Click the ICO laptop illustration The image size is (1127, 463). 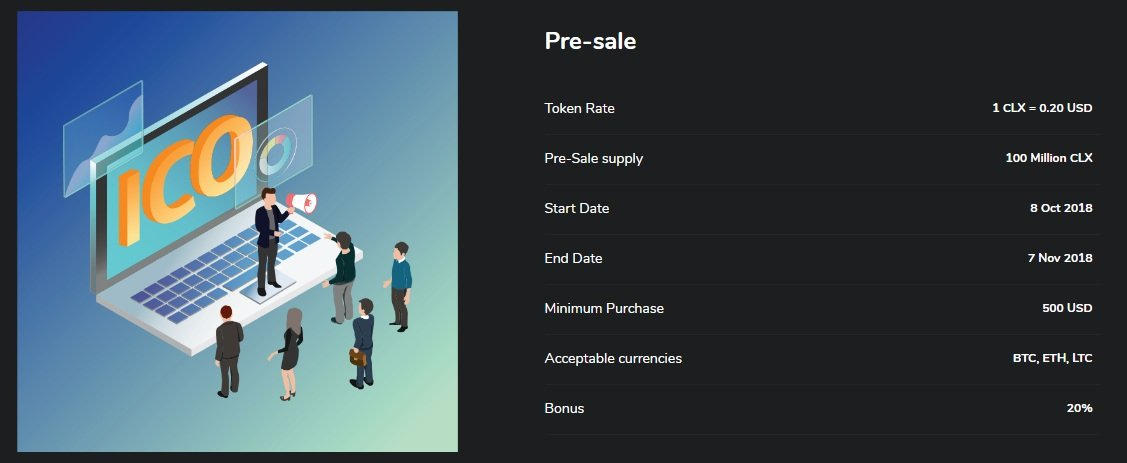coord(237,232)
